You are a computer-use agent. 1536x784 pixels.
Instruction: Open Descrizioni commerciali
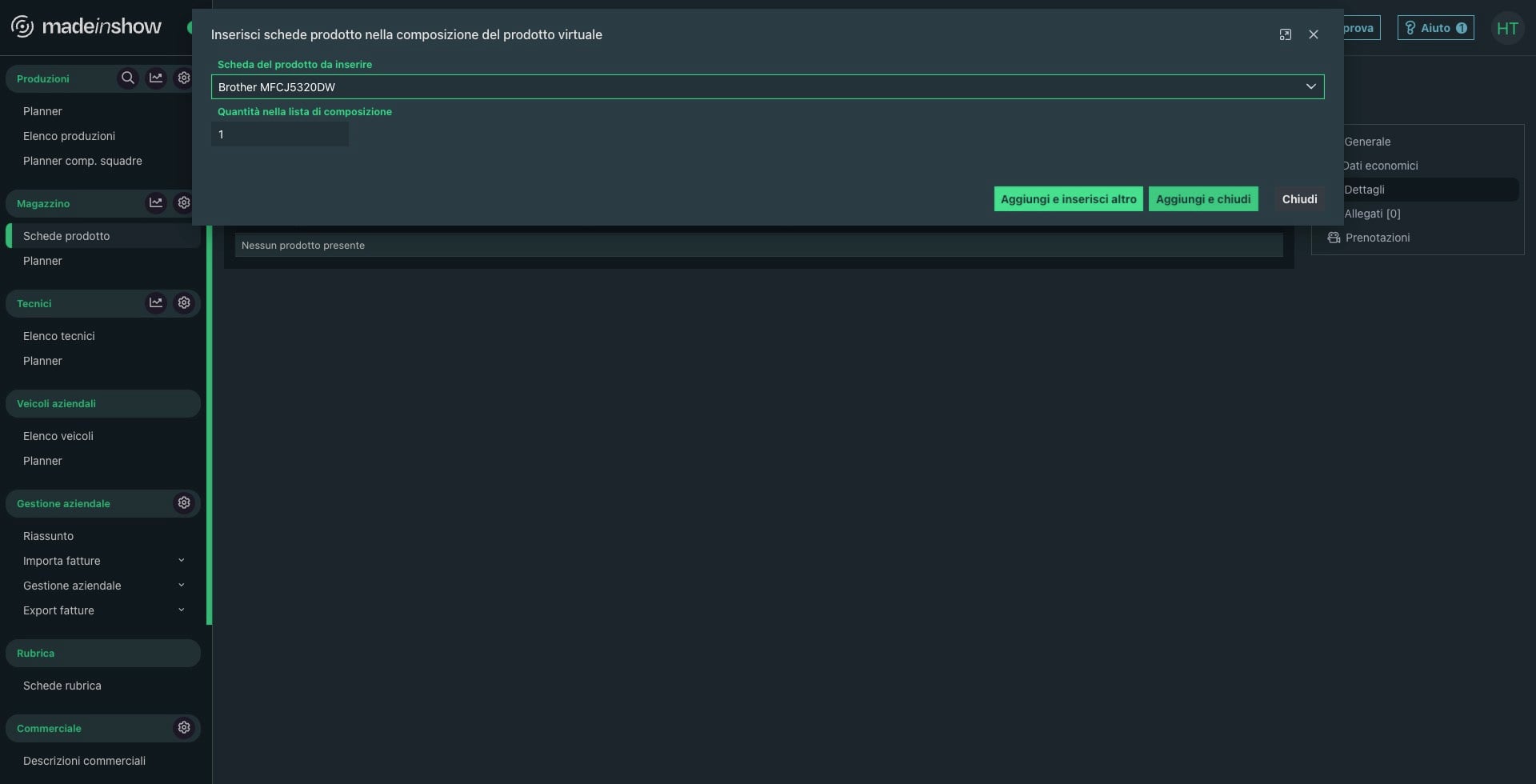[84, 761]
